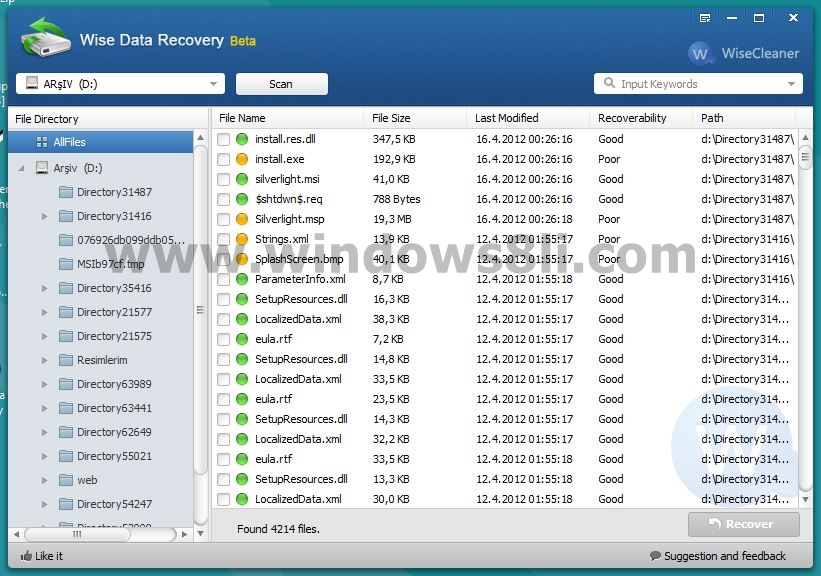Screen dimensions: 821x576
Task: Sort by Recoverability column header
Action: [x=641, y=118]
